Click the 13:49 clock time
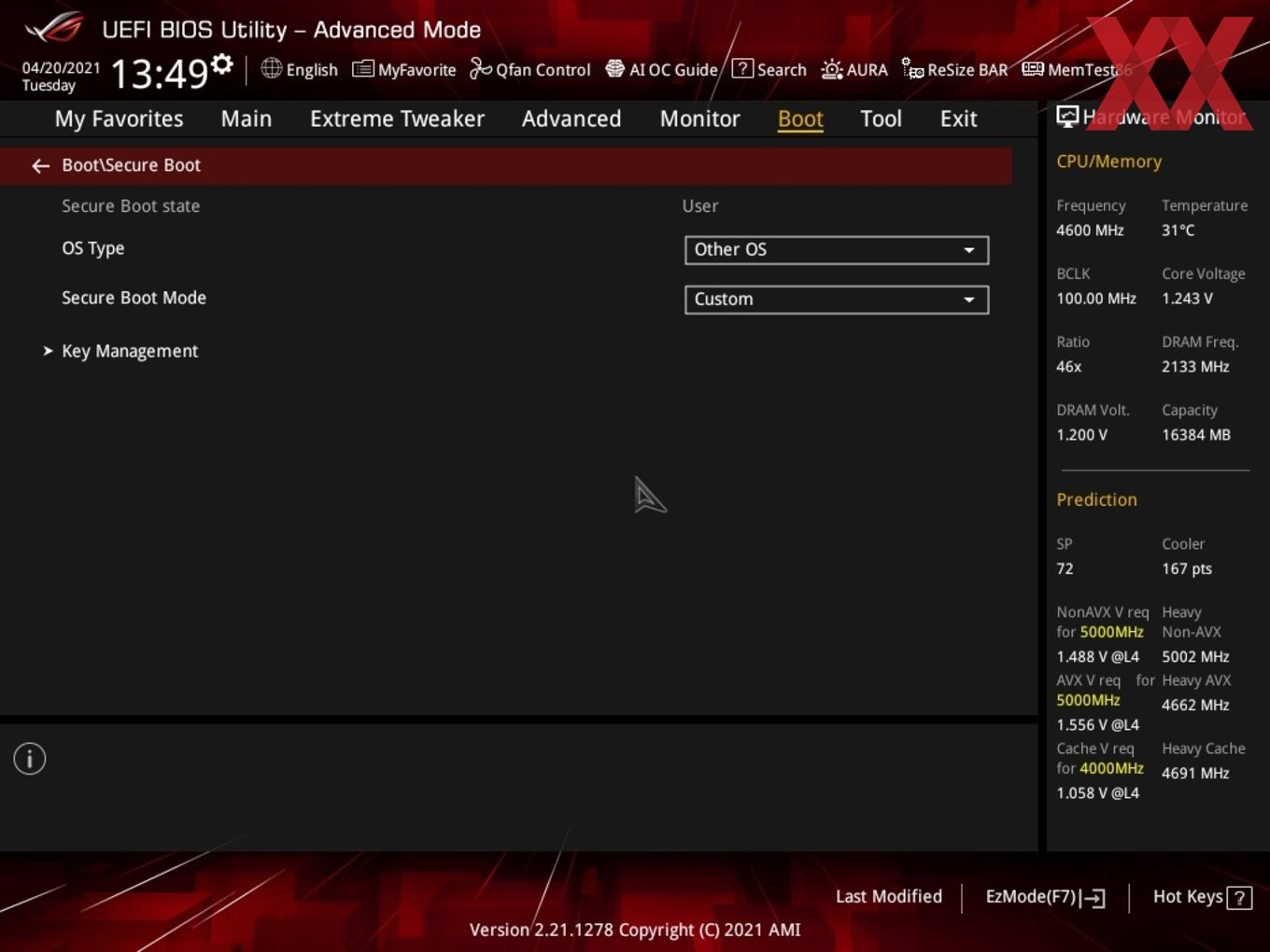 pos(160,73)
